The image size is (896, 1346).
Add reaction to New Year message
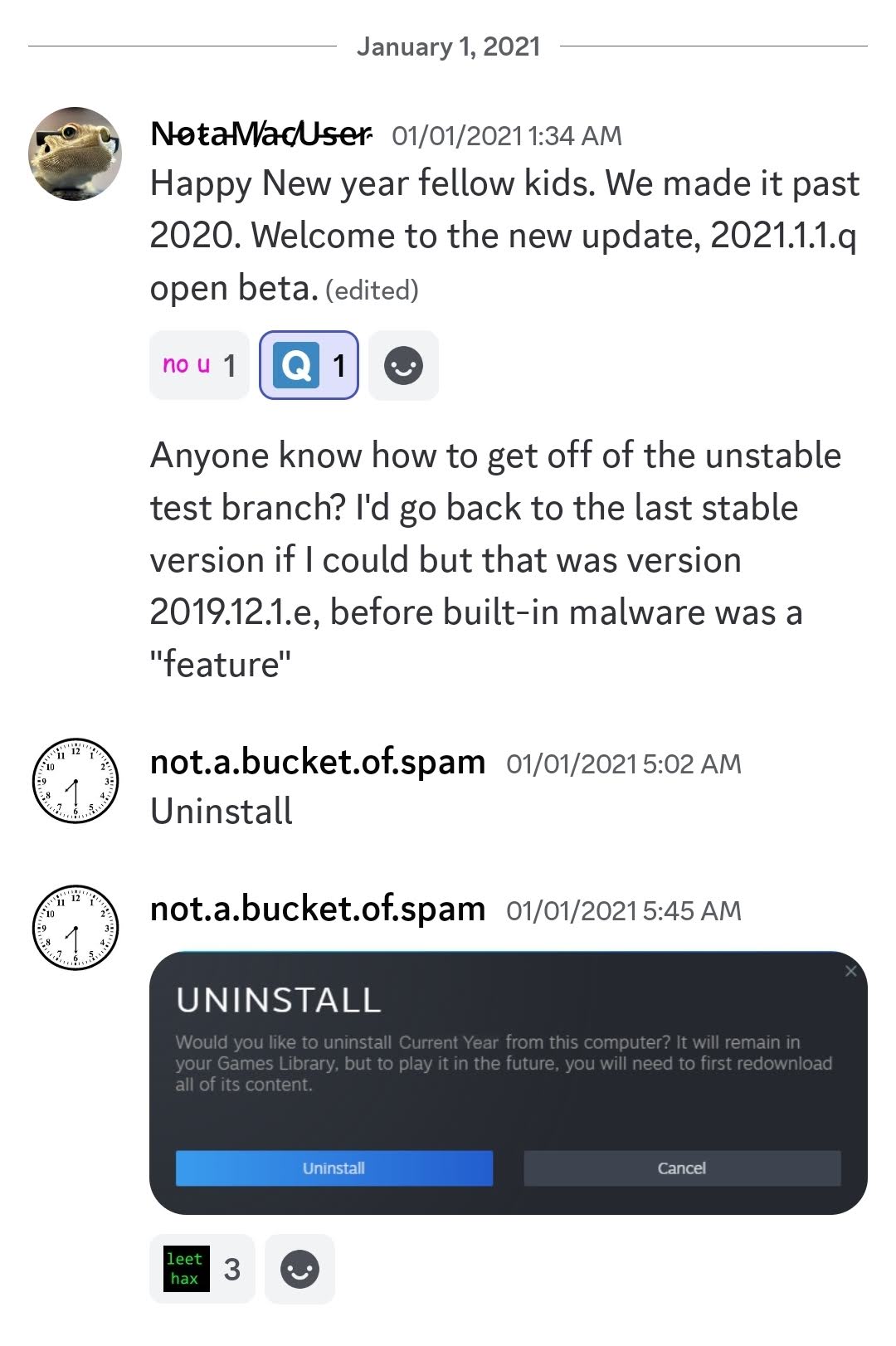403,365
